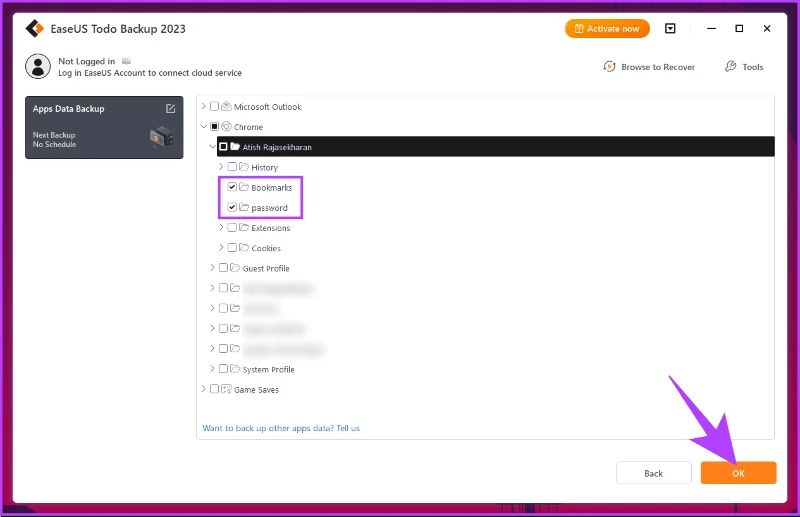
Task: Expand the Extensions folder node
Action: 221,227
